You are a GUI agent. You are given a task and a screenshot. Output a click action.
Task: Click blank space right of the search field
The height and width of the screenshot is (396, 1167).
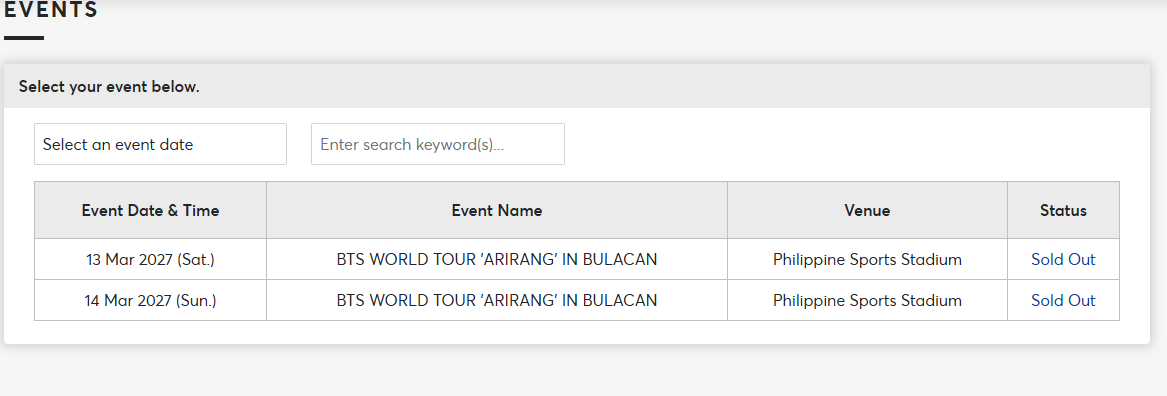coord(841,144)
